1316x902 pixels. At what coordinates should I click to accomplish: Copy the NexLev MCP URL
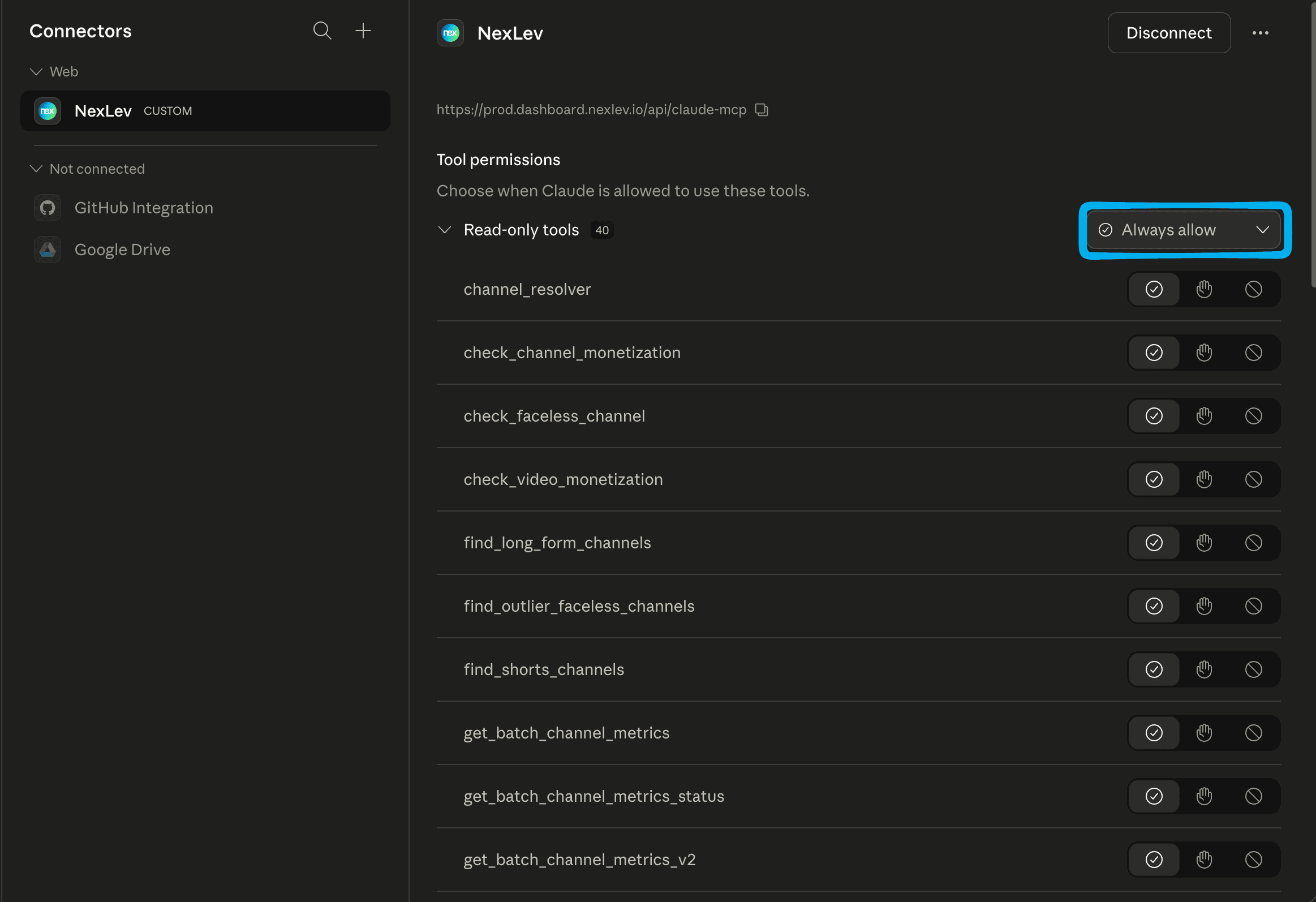(762, 109)
